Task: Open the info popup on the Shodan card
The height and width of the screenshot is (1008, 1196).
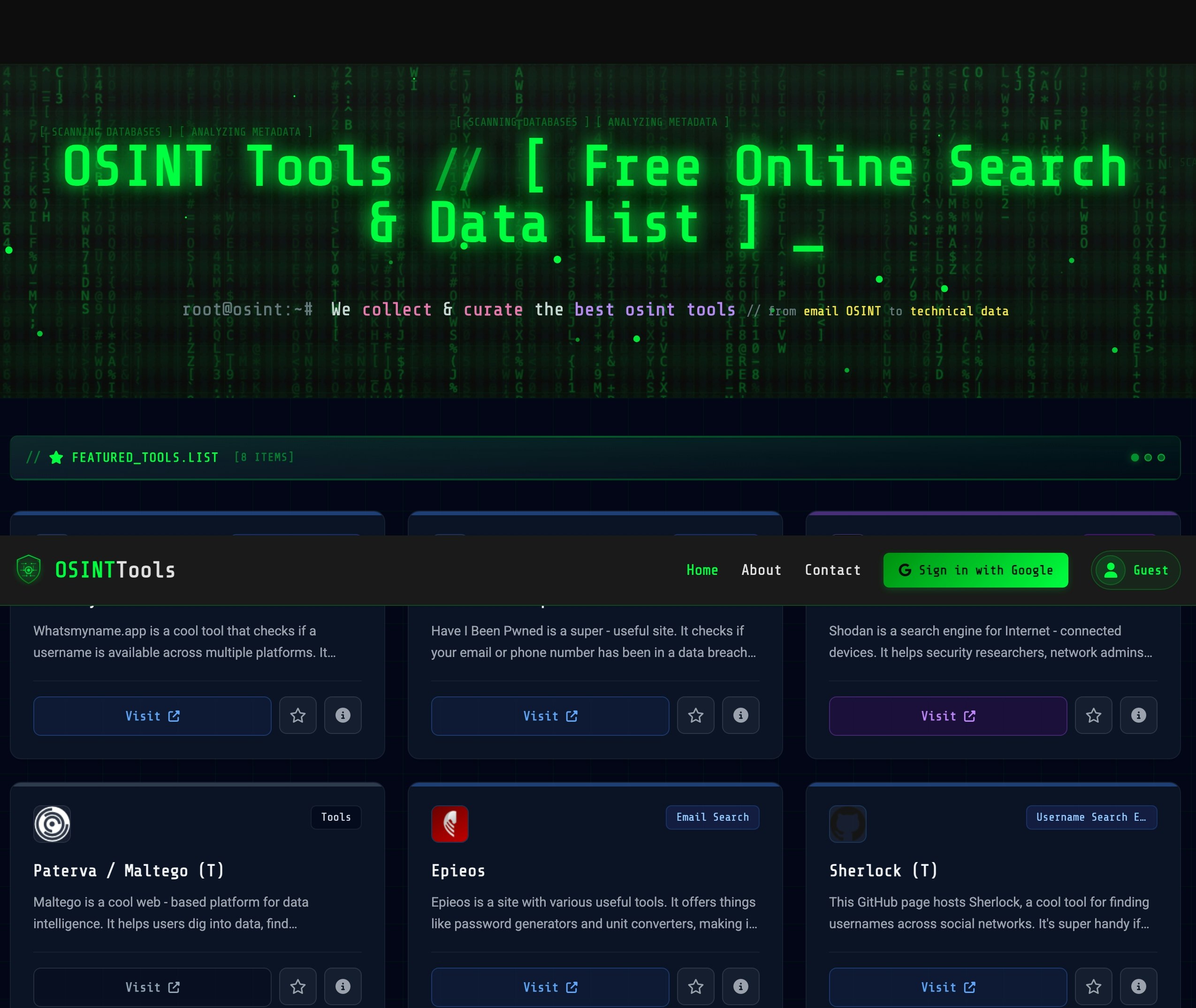Action: coord(1138,716)
